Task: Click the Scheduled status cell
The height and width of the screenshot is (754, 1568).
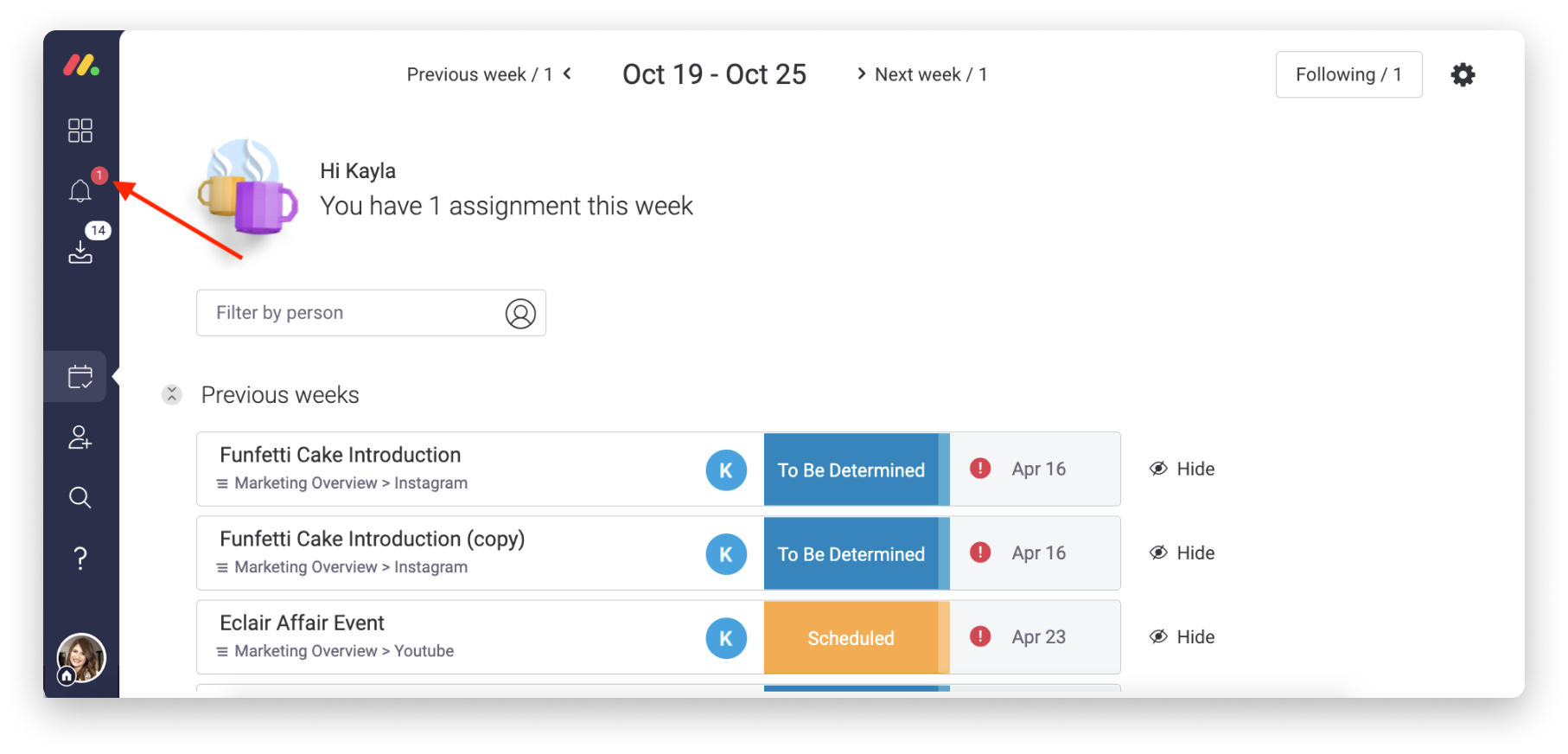Action: coord(851,637)
